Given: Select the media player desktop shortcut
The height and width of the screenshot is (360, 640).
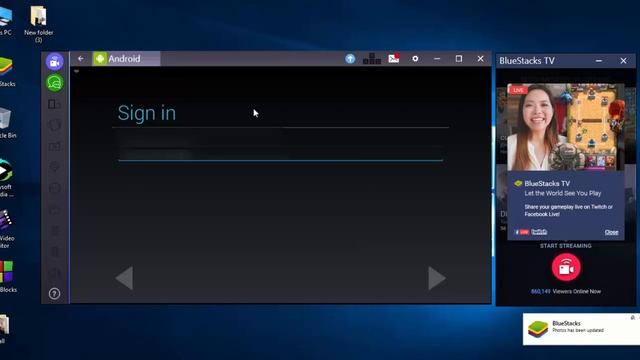Looking at the screenshot, I should [x=7, y=178].
